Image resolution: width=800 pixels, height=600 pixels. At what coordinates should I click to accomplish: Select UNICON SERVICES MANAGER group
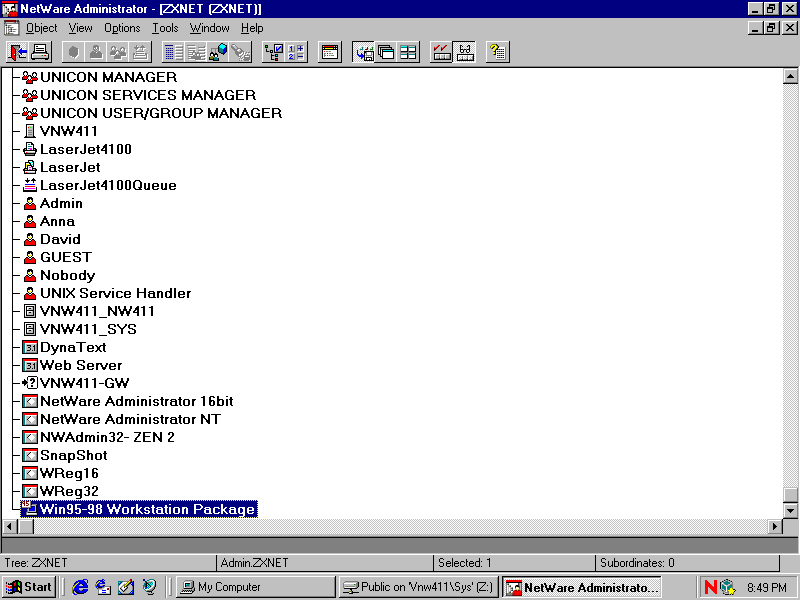click(x=139, y=95)
